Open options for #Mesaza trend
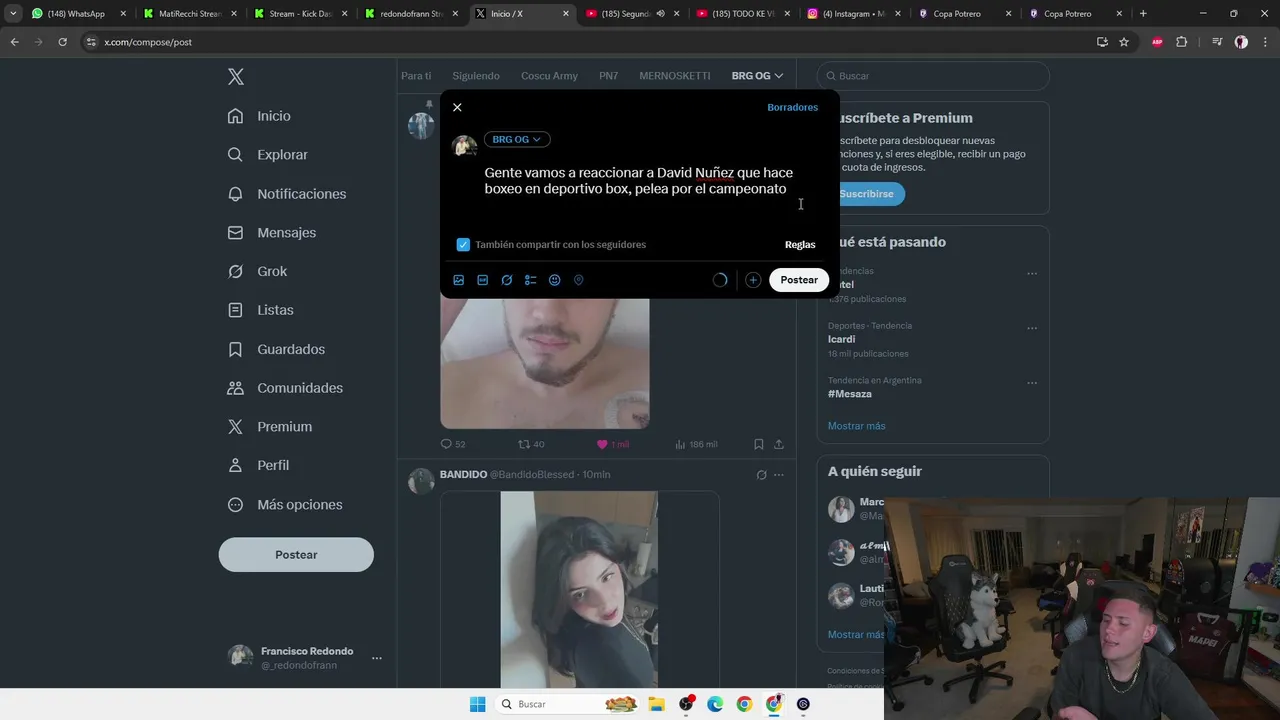Screen dimensions: 1280x720 click(x=1032, y=383)
